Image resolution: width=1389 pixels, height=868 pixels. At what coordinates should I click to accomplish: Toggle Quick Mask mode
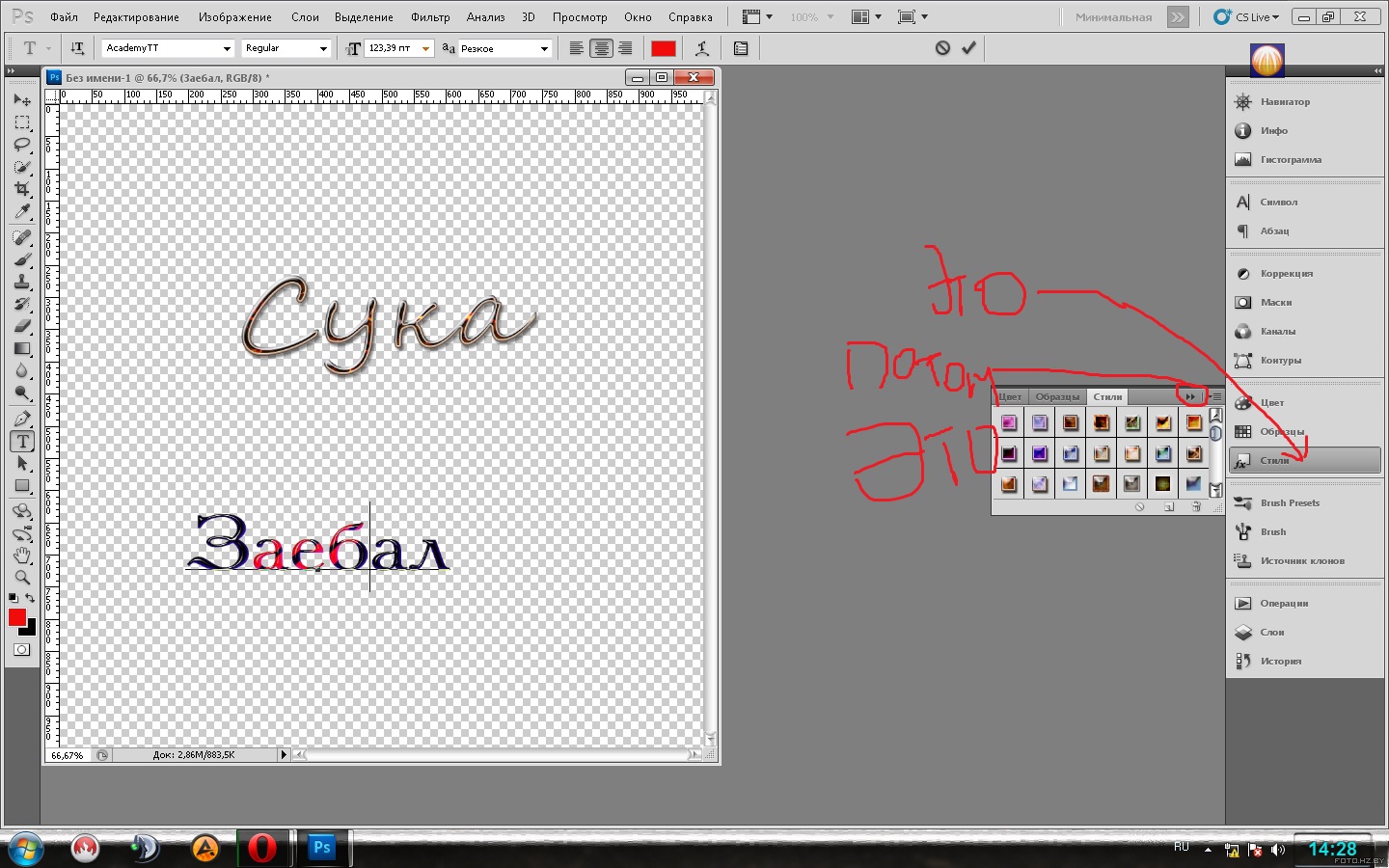coord(21,650)
